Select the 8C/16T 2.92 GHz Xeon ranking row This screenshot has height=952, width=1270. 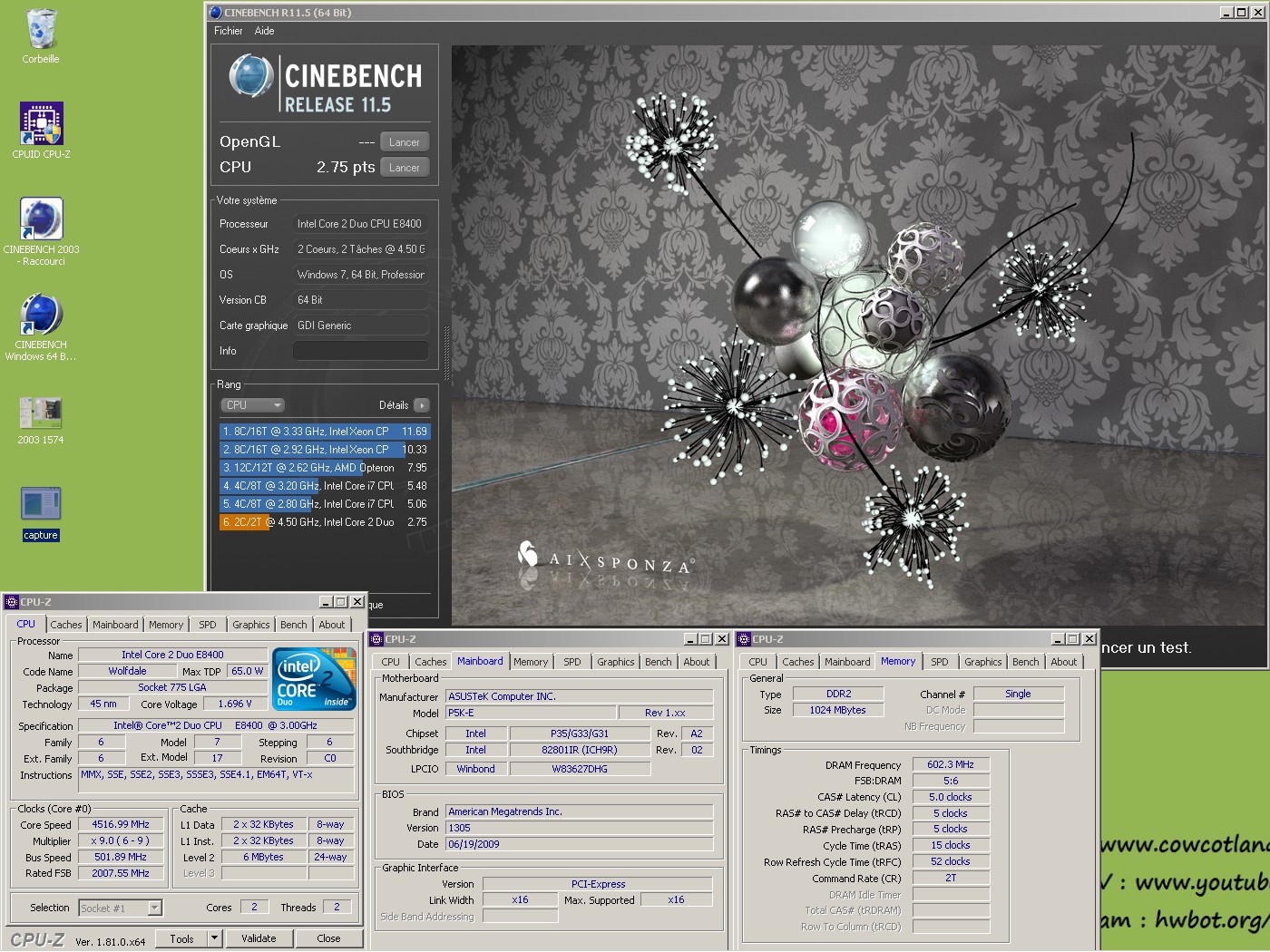(325, 450)
